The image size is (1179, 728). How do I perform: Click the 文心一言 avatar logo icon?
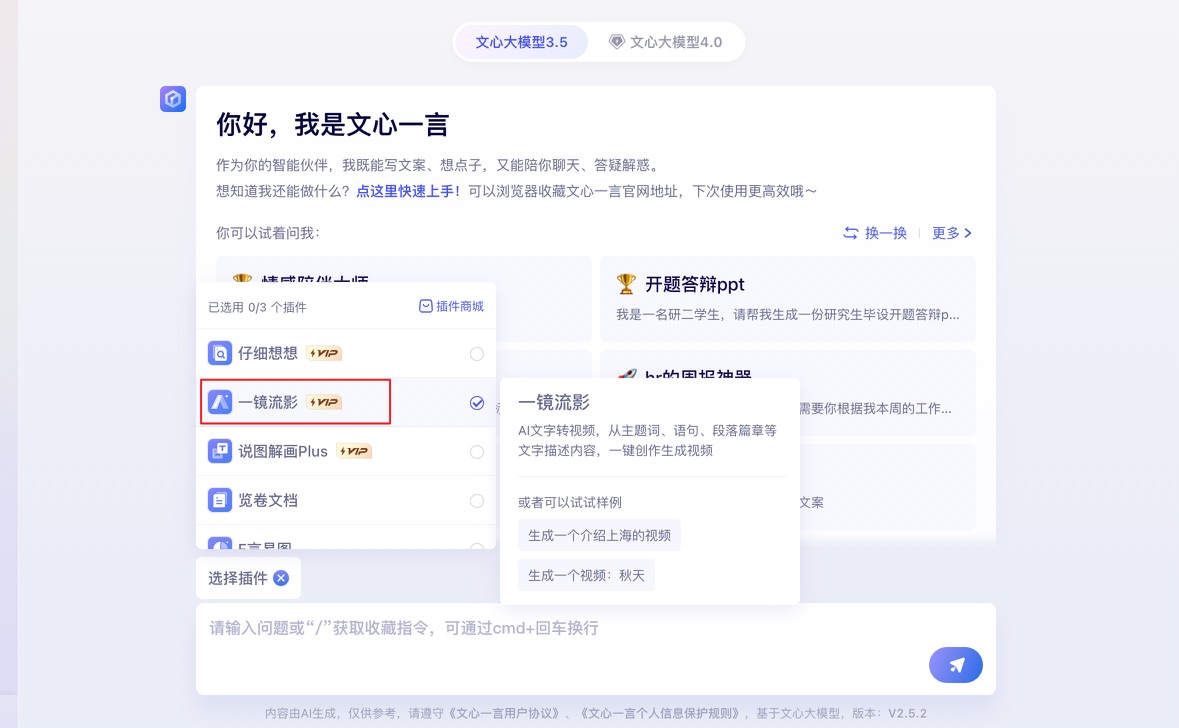[x=173, y=99]
